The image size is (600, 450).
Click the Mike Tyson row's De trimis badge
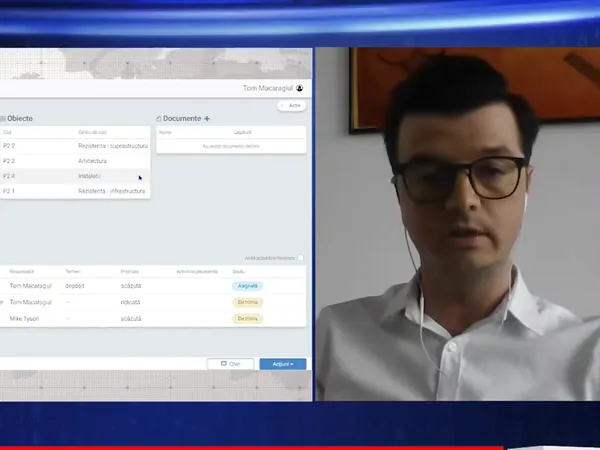tap(247, 318)
